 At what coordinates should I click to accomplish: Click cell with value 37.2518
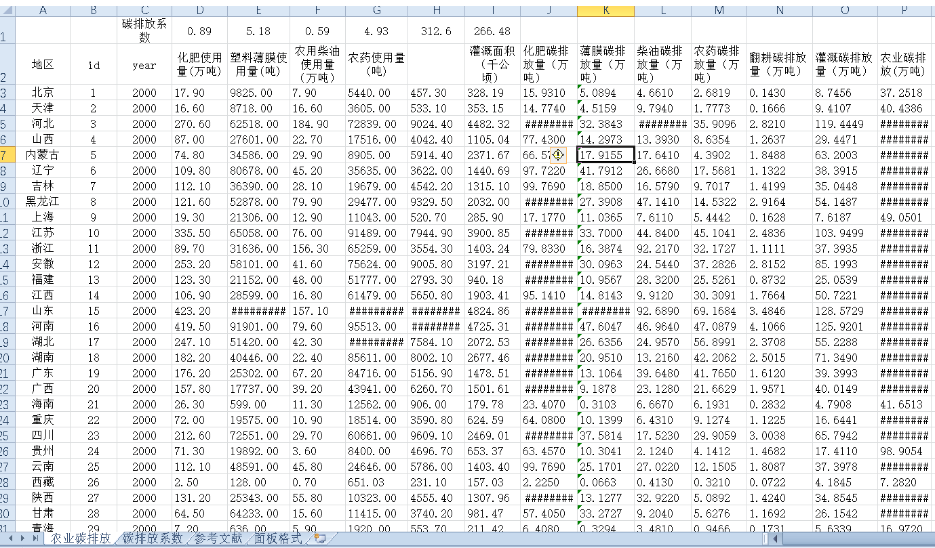click(905, 93)
